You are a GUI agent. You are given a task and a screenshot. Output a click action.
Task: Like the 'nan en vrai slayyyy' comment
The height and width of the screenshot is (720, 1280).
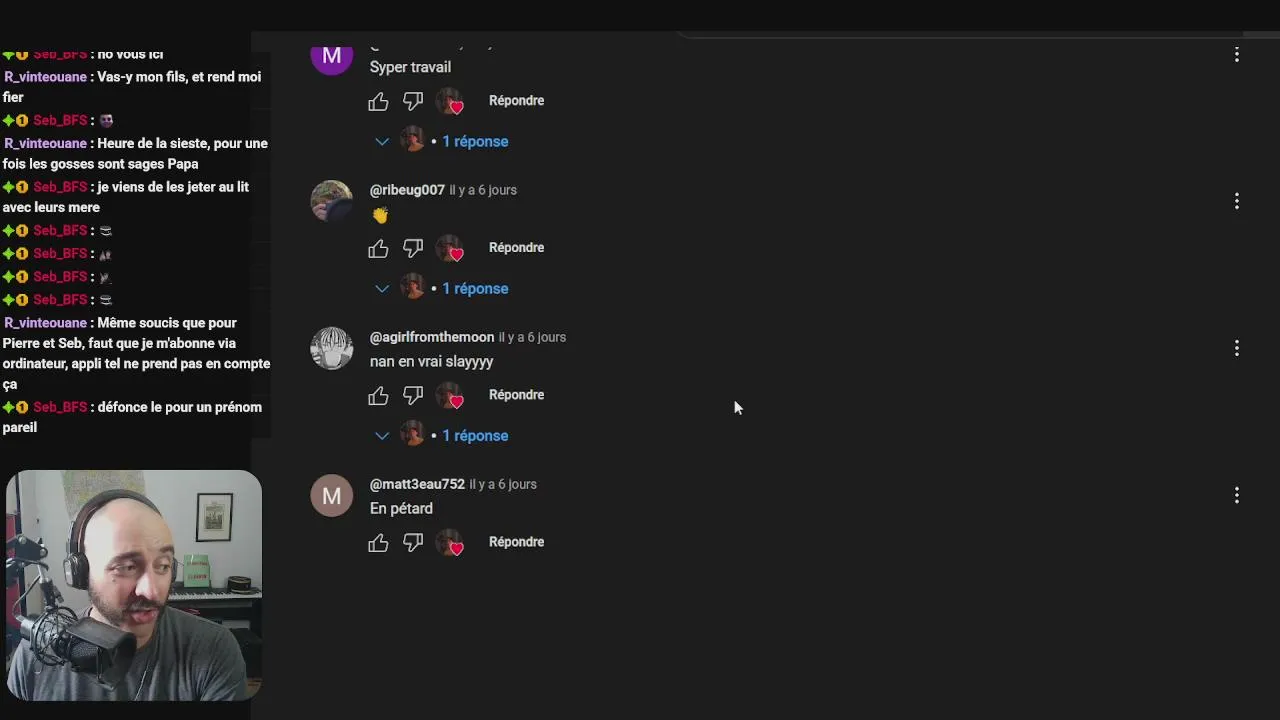pyautogui.click(x=378, y=395)
